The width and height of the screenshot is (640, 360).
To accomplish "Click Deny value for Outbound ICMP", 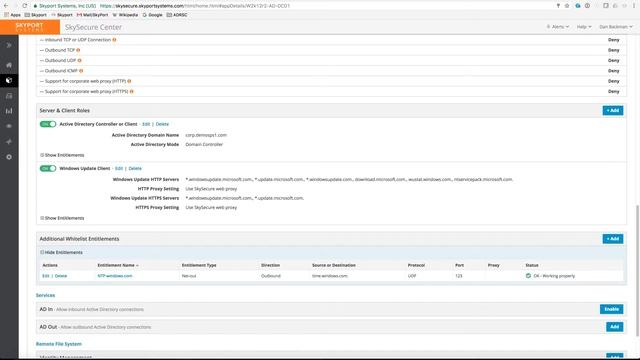I will tap(613, 71).
